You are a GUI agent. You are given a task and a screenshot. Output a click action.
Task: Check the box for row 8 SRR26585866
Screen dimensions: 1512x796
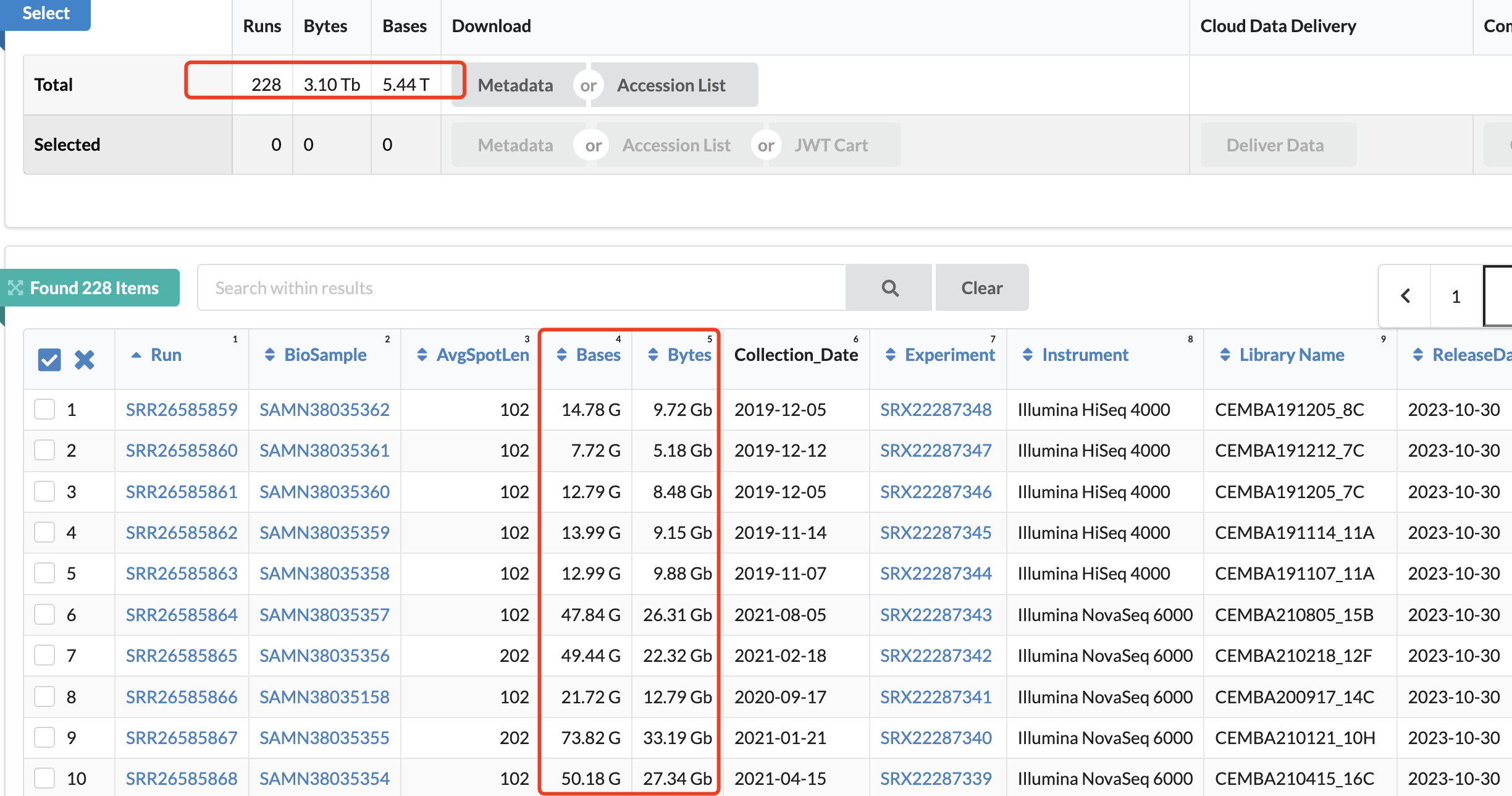pyautogui.click(x=44, y=696)
